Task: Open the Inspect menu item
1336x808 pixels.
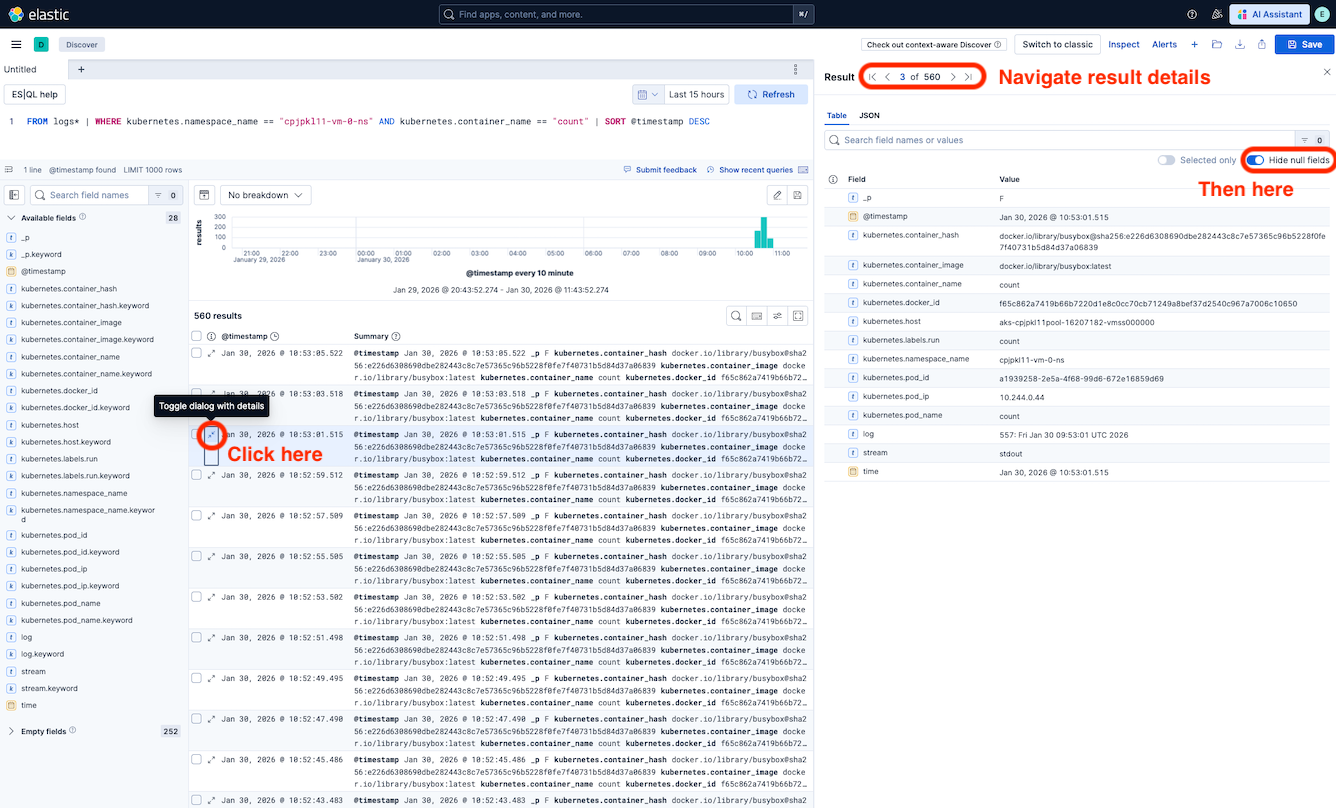Action: pyautogui.click(x=1124, y=44)
